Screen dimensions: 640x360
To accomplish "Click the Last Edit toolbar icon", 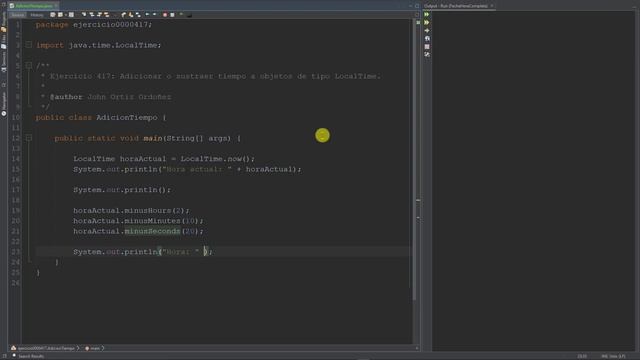I will coord(52,15).
